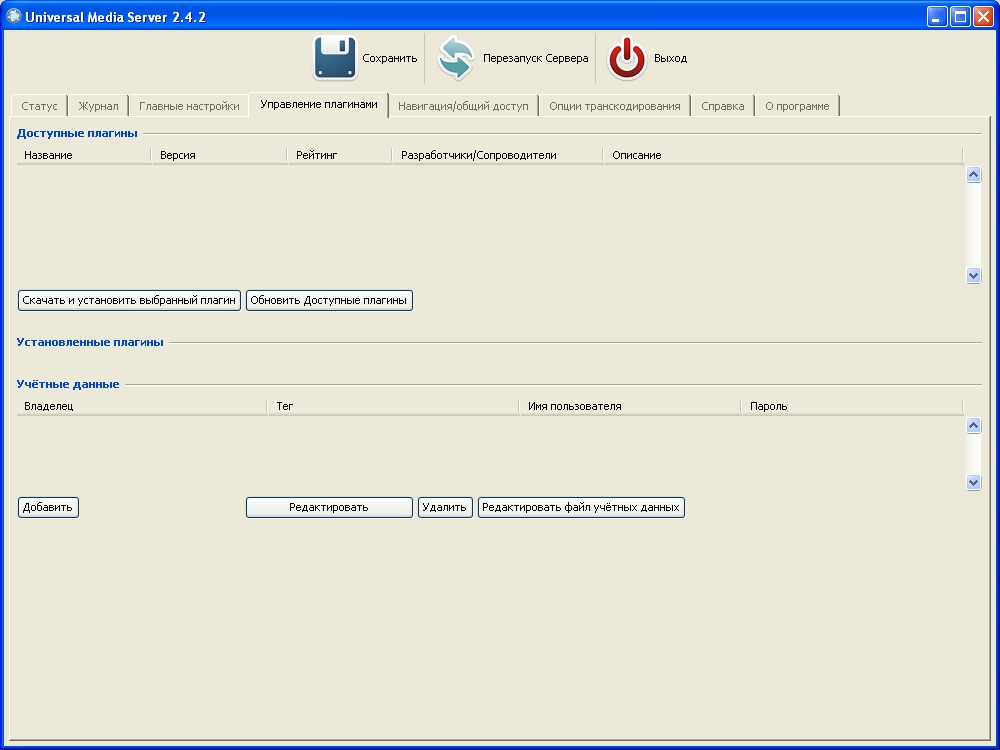The height and width of the screenshot is (750, 1000).
Task: Show the О программе tab
Action: pos(797,106)
